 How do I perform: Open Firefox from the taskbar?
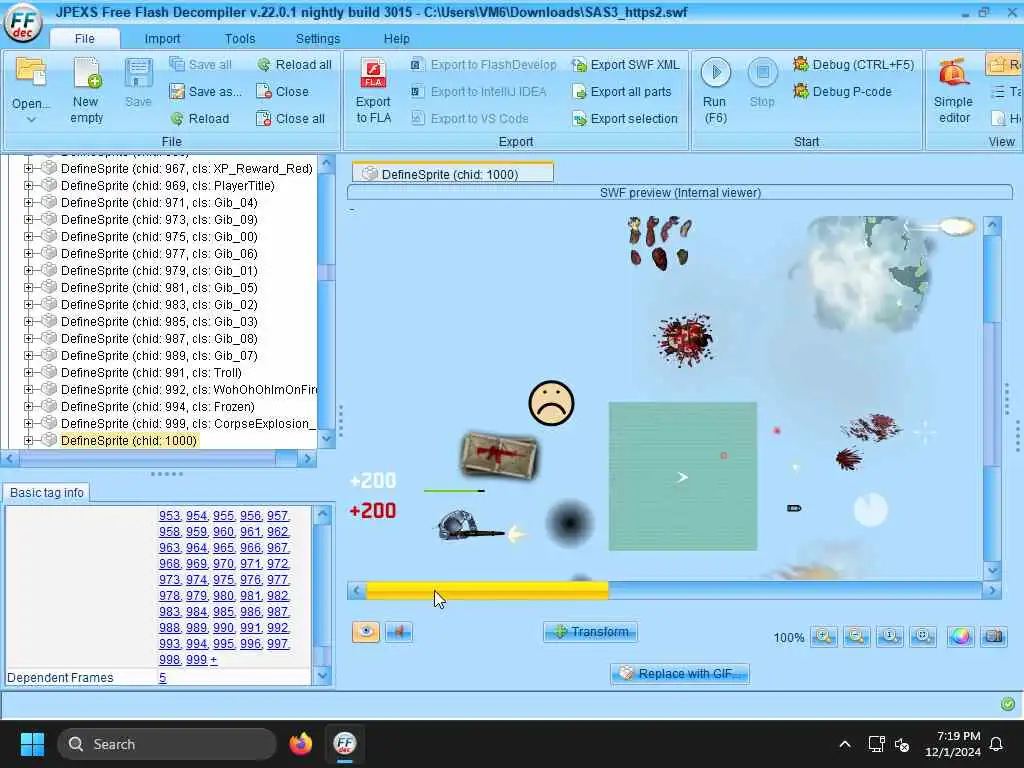click(x=301, y=743)
